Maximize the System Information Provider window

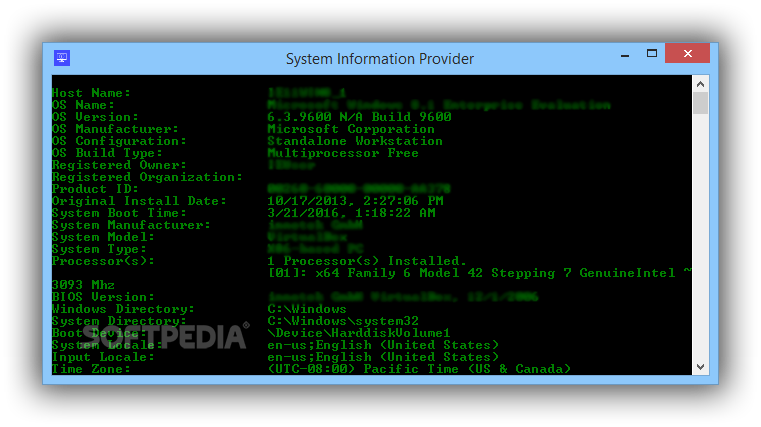[x=652, y=53]
